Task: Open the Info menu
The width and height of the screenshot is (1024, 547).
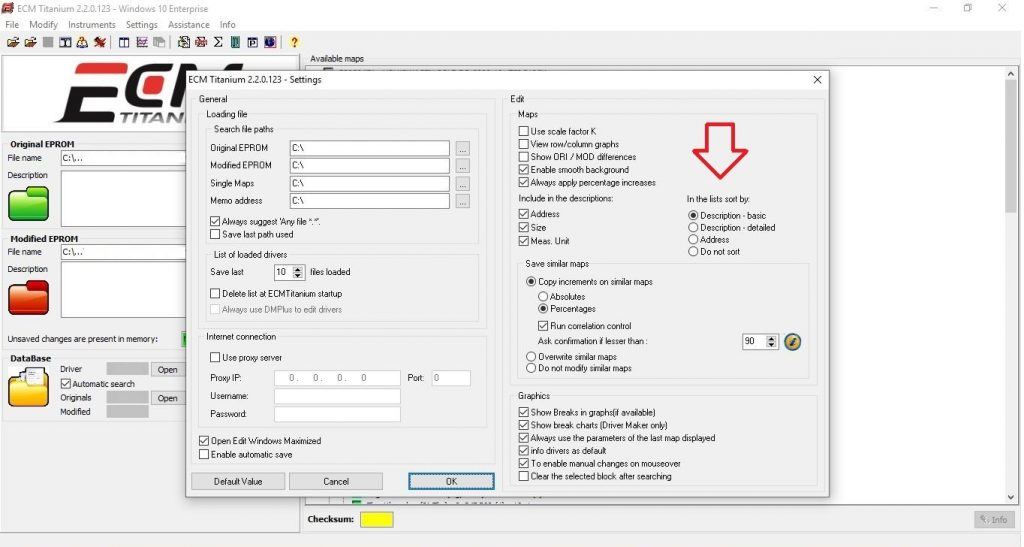Action: click(227, 24)
